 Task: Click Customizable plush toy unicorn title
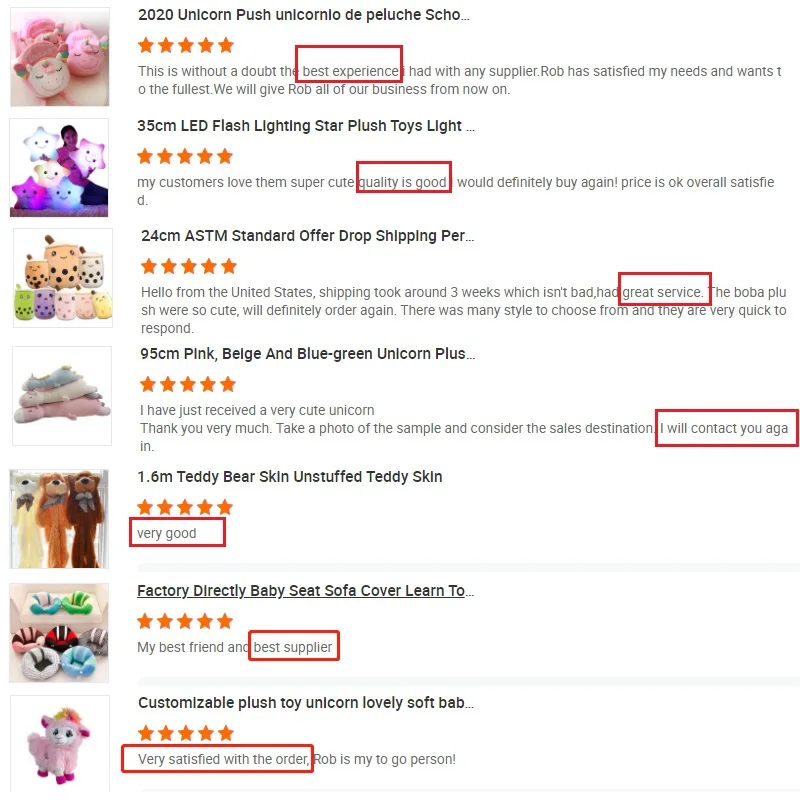pyautogui.click(x=306, y=703)
